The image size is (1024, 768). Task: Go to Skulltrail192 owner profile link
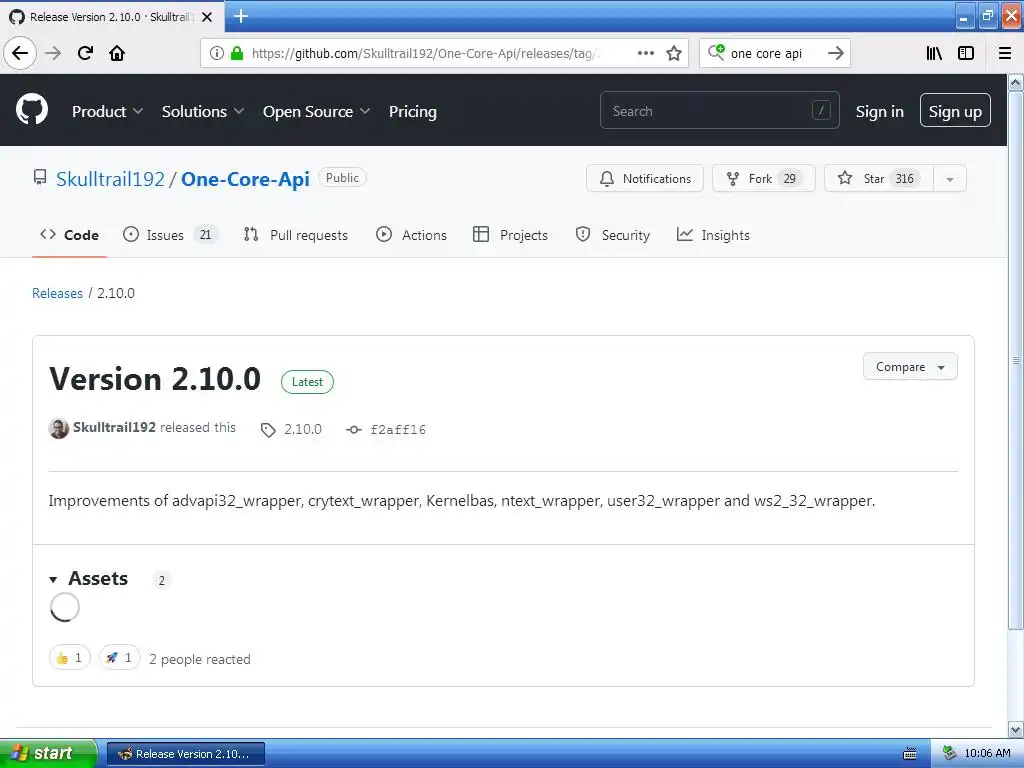pyautogui.click(x=110, y=179)
